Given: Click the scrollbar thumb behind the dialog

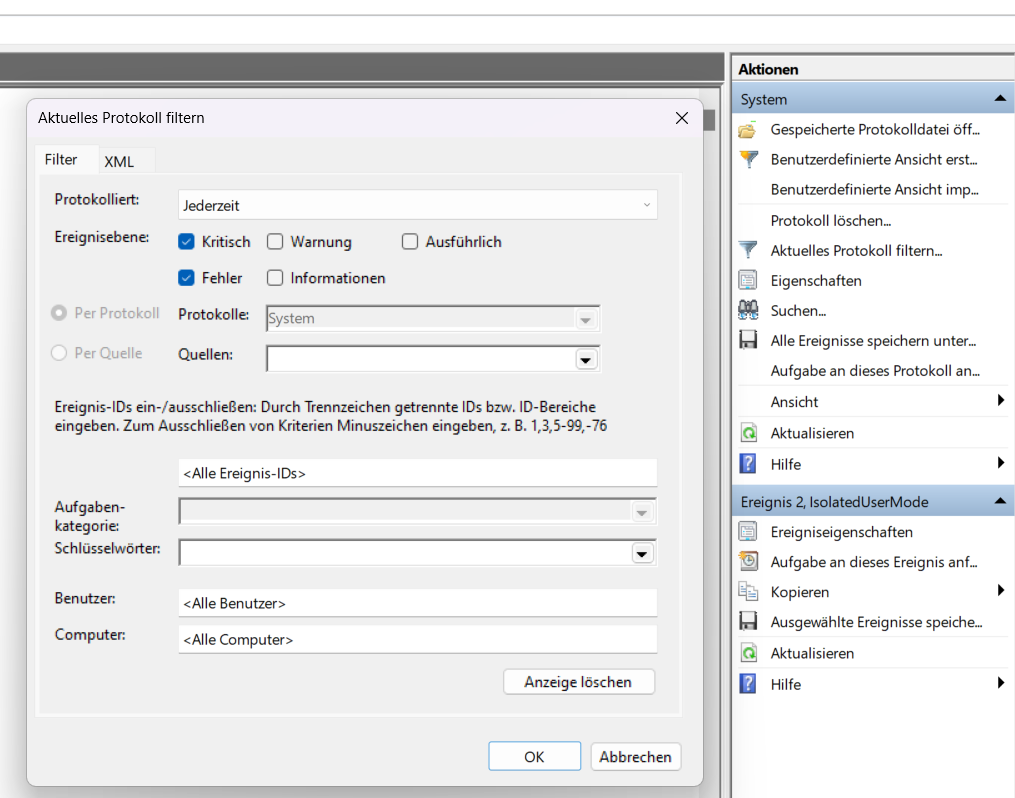Looking at the screenshot, I should (x=709, y=120).
